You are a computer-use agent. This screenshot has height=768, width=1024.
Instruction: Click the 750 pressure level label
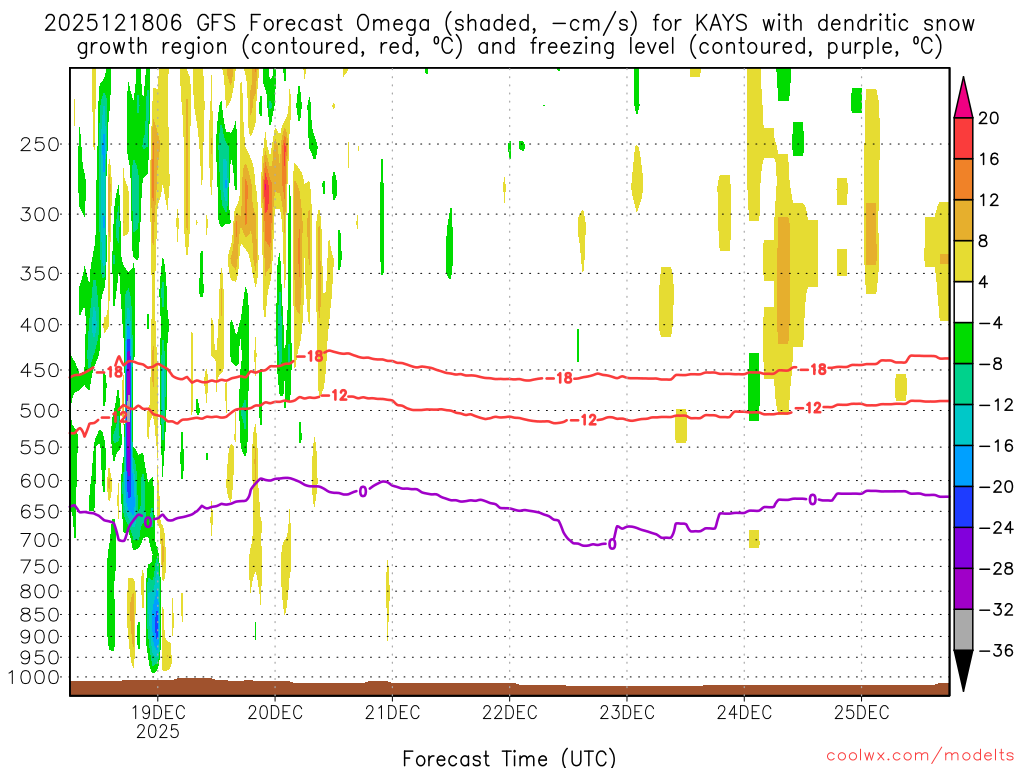(40, 567)
